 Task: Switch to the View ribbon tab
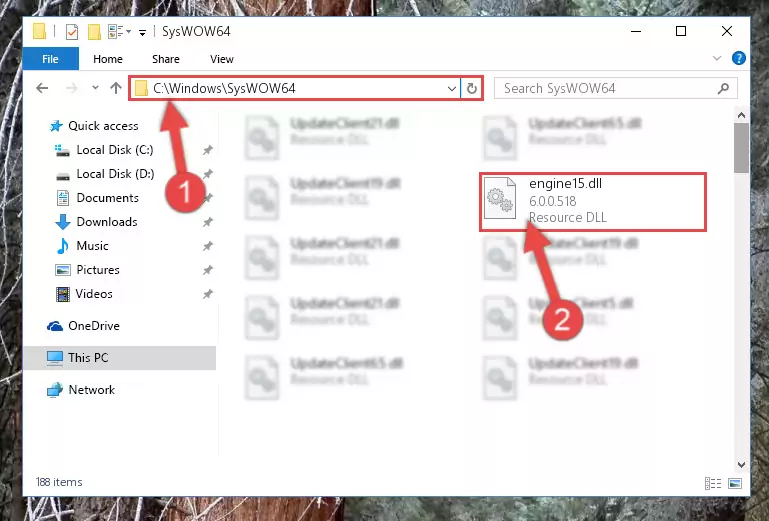point(222,59)
